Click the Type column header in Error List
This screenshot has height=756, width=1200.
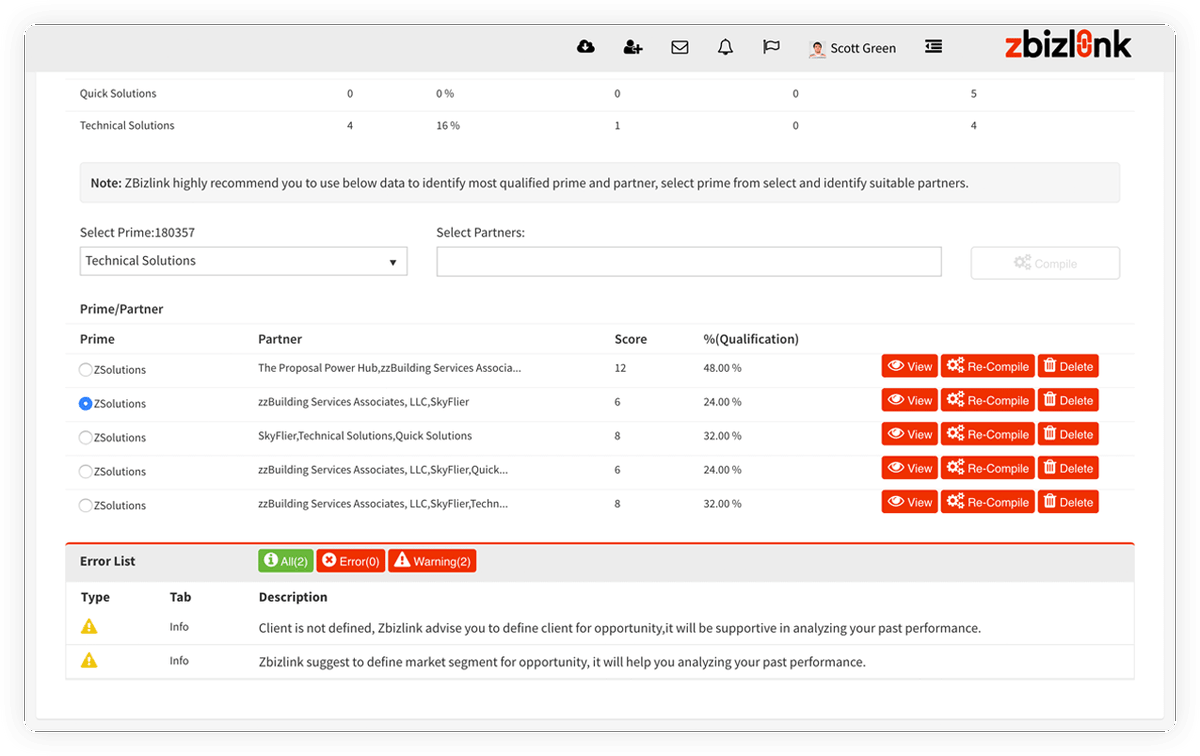coord(95,597)
